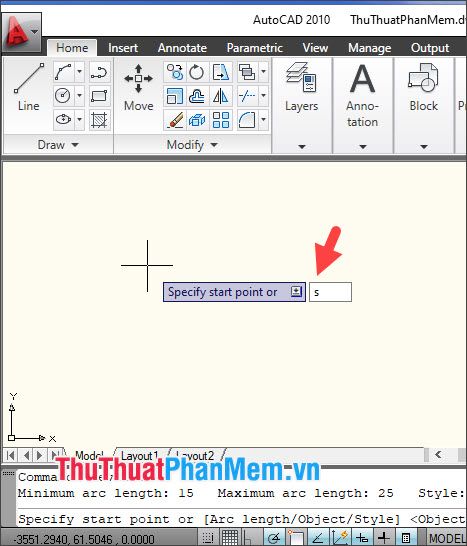Open the Block panel
467x546 pixels.
click(x=423, y=87)
